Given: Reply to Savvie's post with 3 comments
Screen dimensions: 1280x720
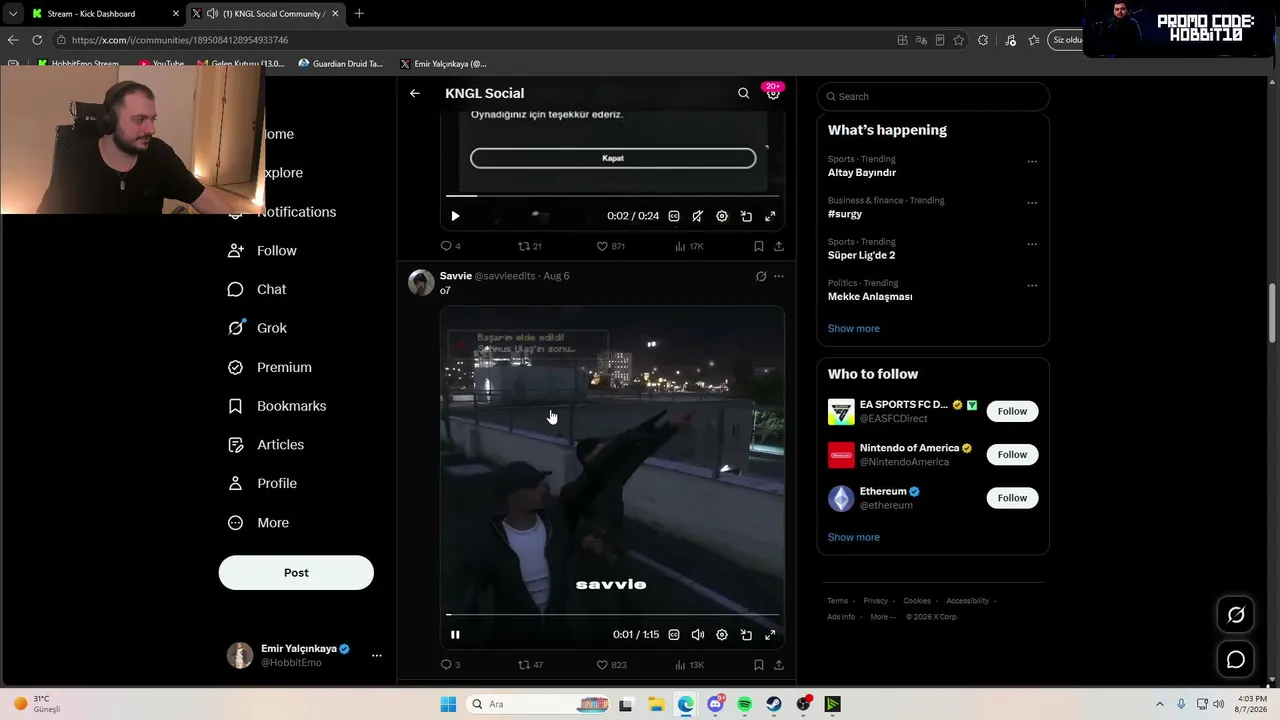Looking at the screenshot, I should pos(451,665).
